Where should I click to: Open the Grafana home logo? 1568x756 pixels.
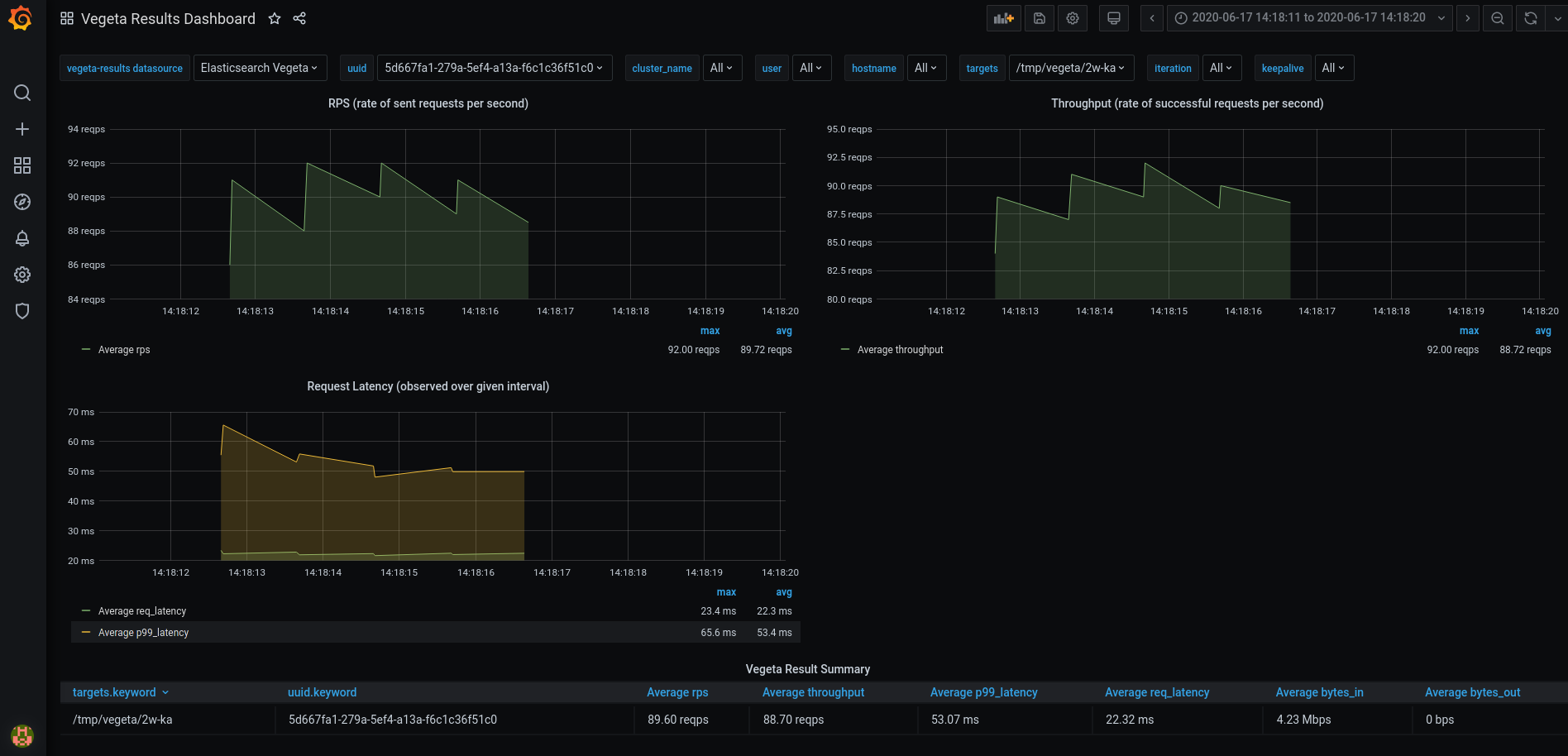[21, 18]
